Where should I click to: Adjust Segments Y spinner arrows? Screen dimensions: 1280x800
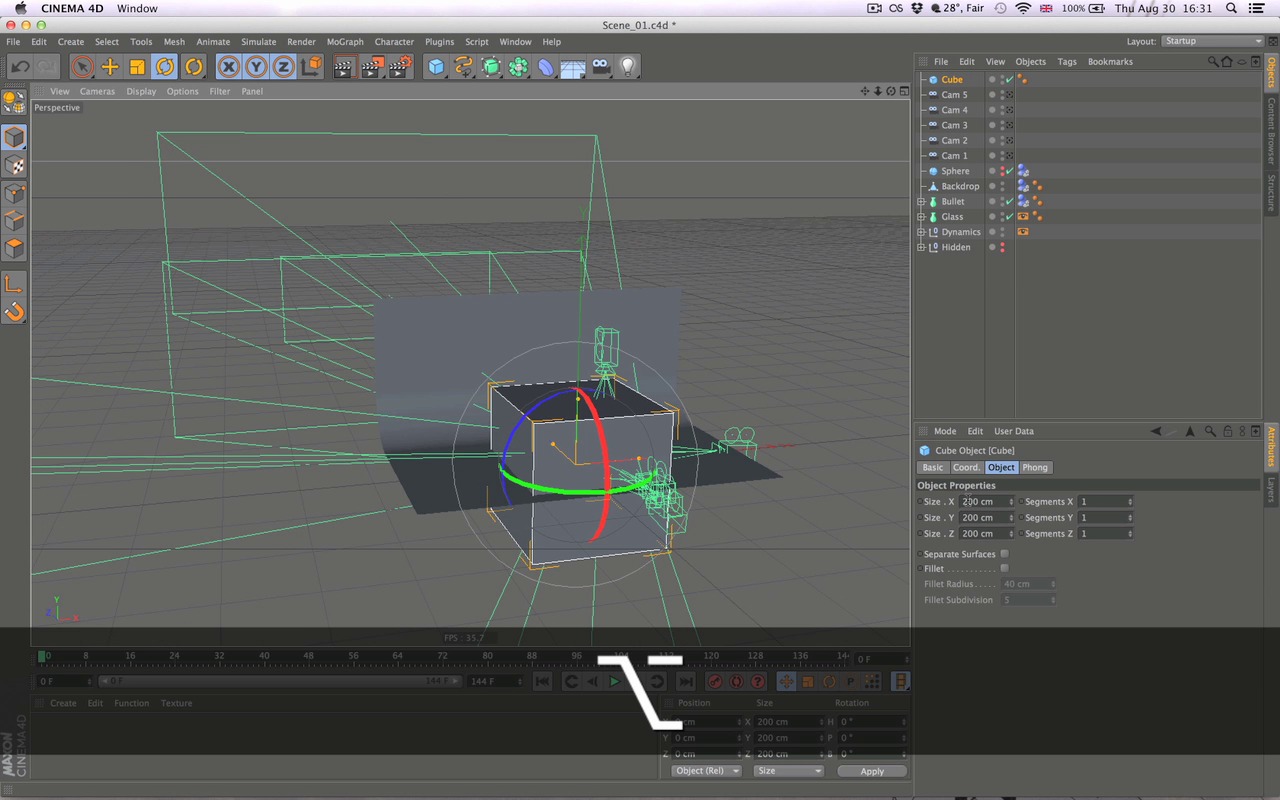pyautogui.click(x=1130, y=518)
